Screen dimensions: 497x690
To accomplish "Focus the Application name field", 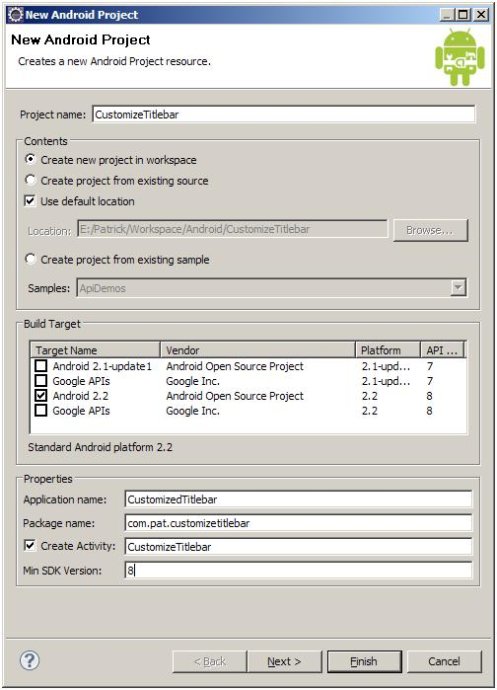I will coord(298,499).
